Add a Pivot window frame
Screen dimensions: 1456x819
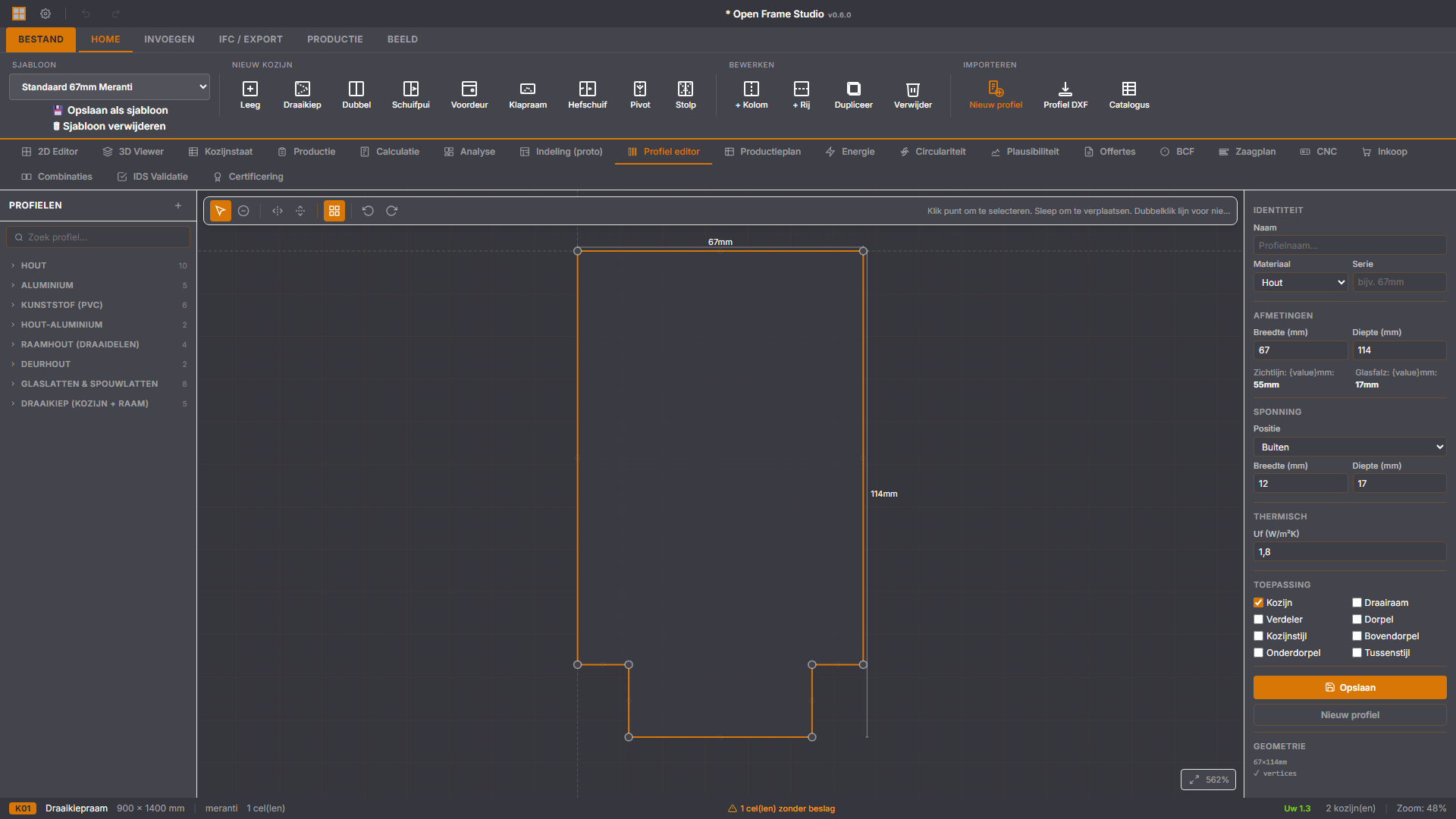tap(640, 95)
